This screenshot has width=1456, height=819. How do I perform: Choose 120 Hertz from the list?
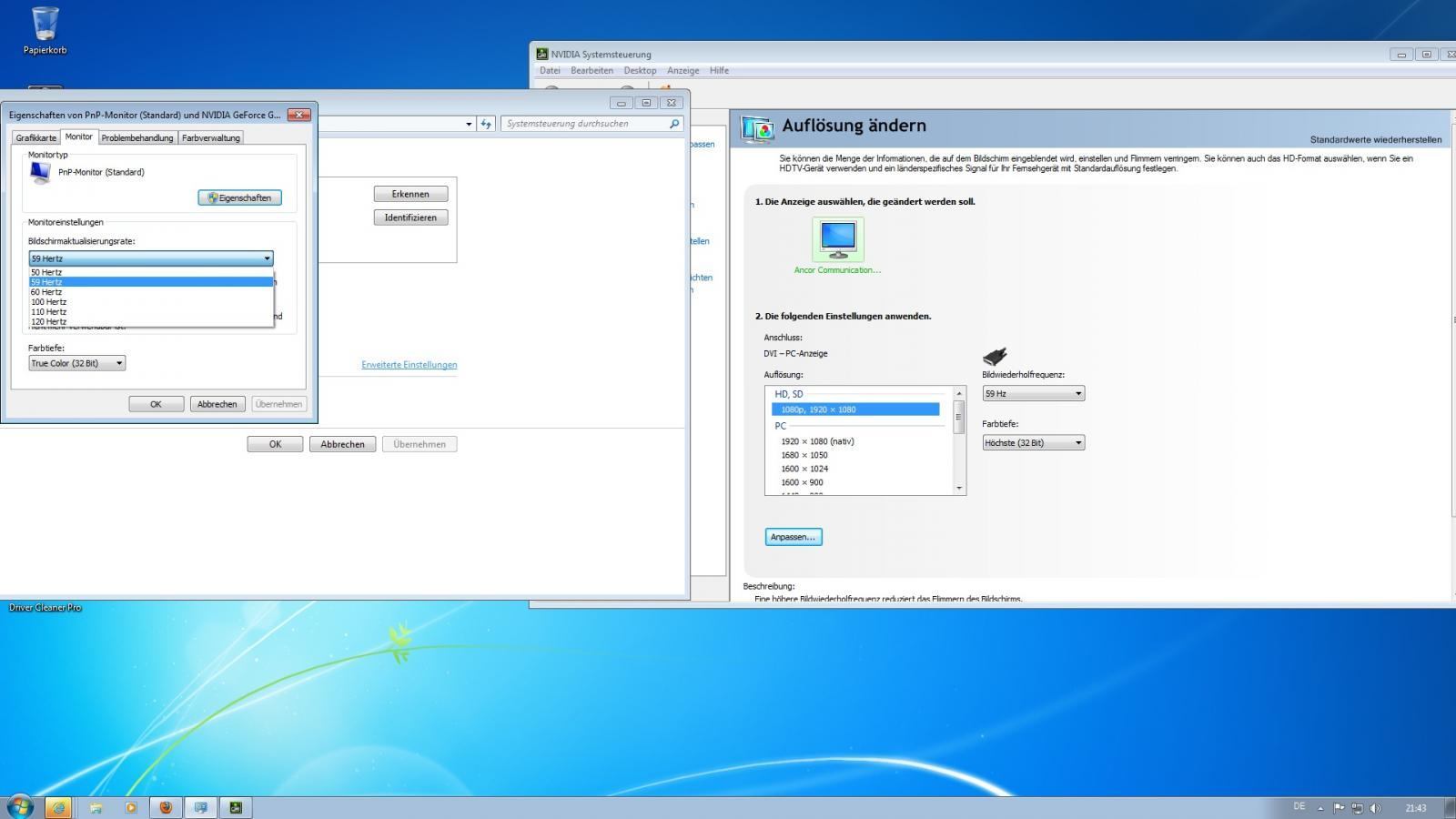coord(151,322)
